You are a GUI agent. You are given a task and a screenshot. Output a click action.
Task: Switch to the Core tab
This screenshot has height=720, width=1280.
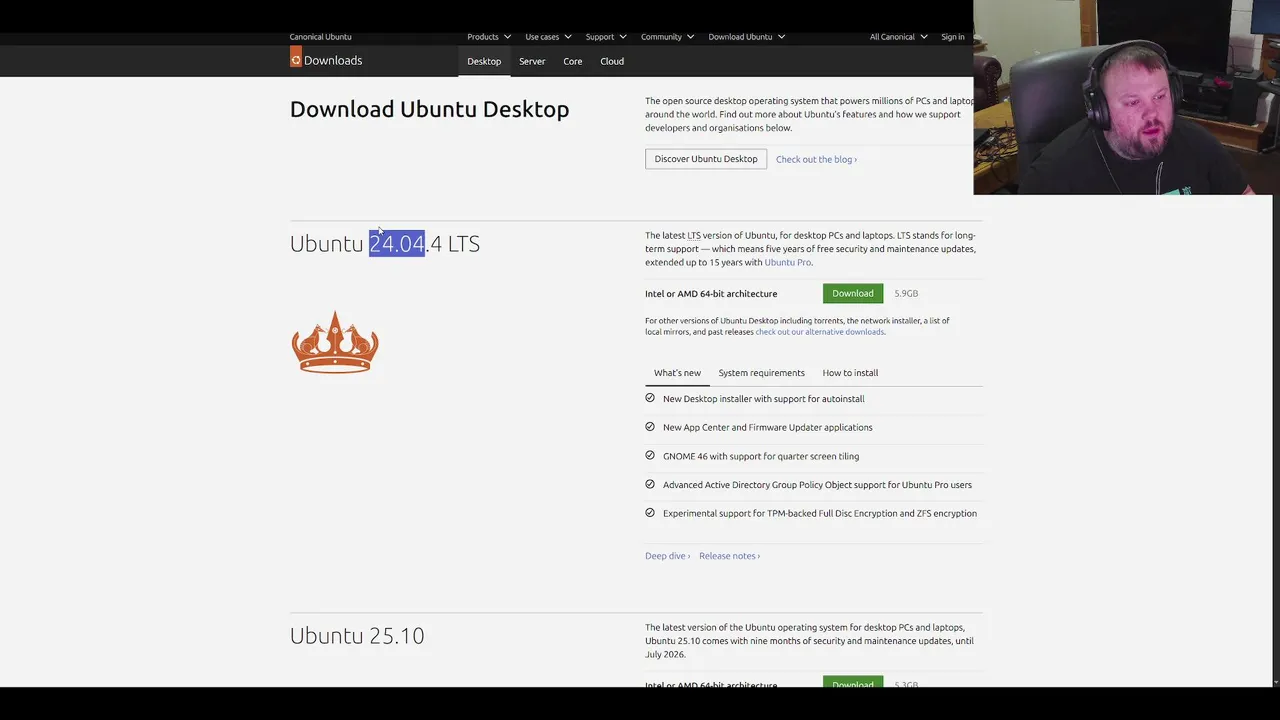(572, 61)
